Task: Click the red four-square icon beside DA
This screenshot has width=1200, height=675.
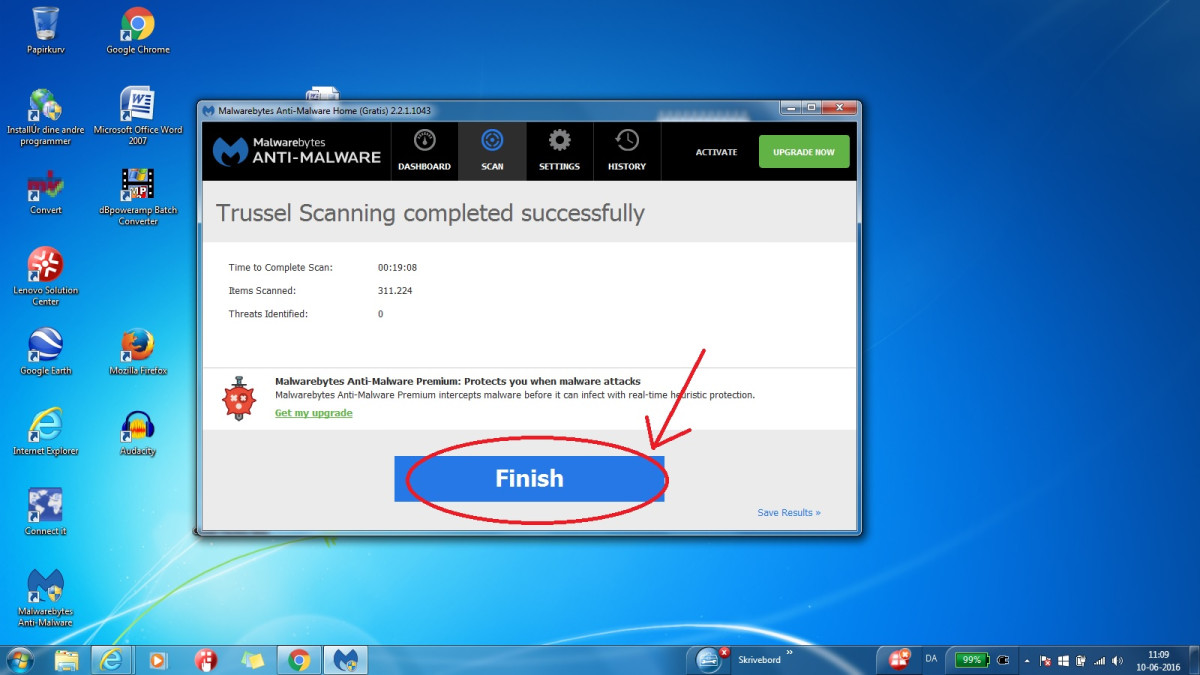Action: tap(898, 659)
